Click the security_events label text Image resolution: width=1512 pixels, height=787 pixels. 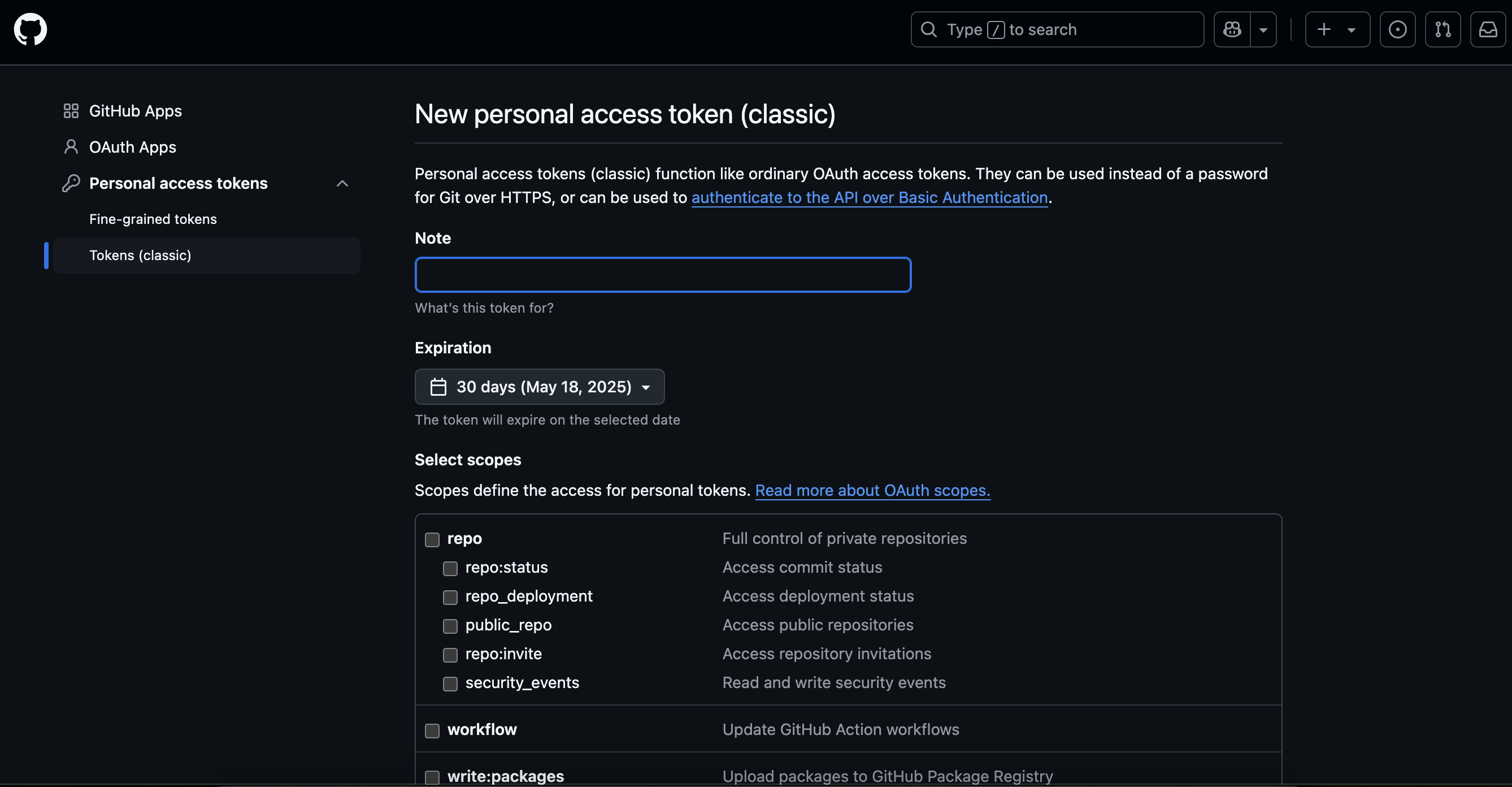point(523,682)
